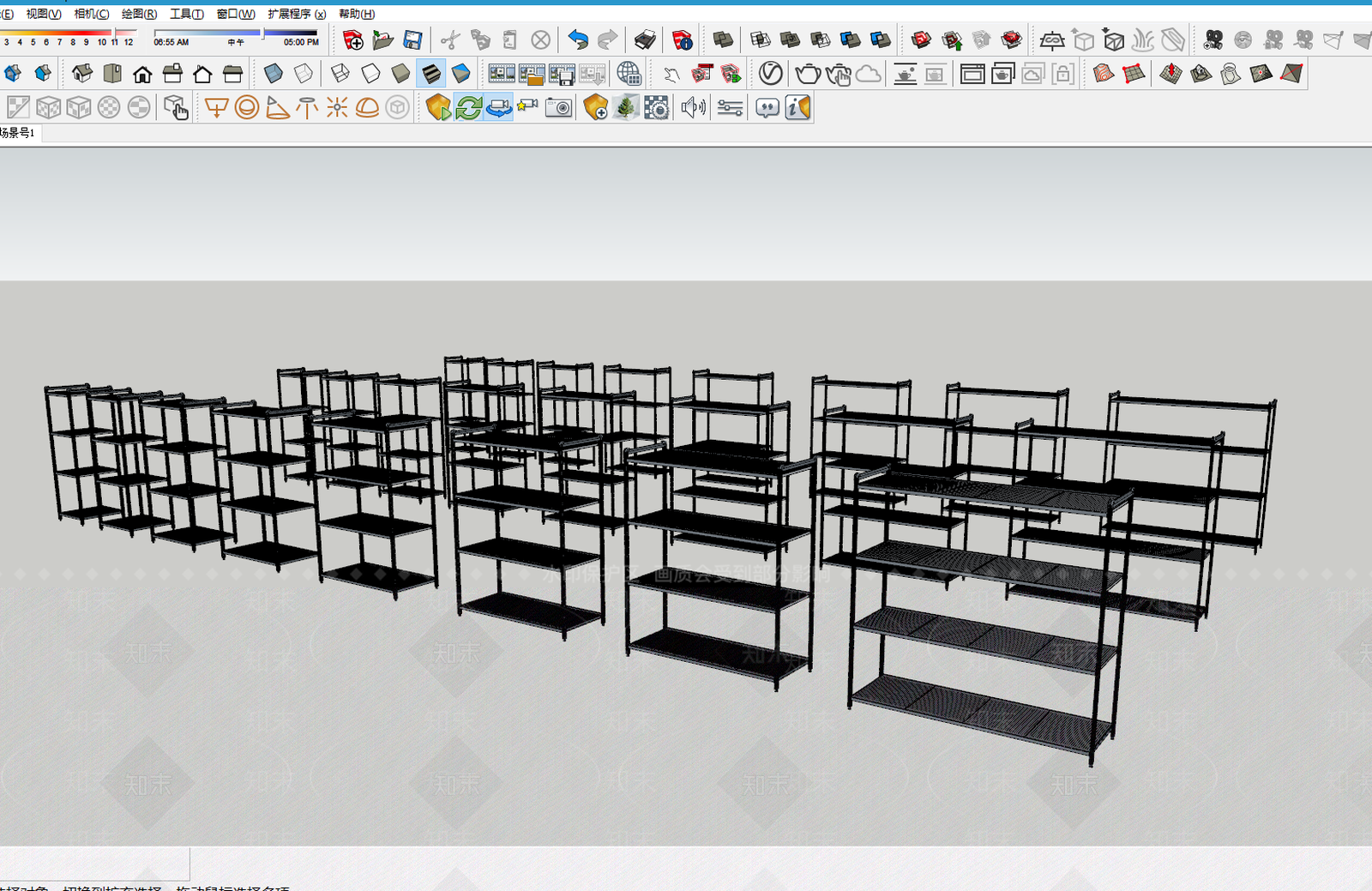The image size is (1372, 891).
Task: Switch to the 场景号1 scene tab
Action: 17,133
